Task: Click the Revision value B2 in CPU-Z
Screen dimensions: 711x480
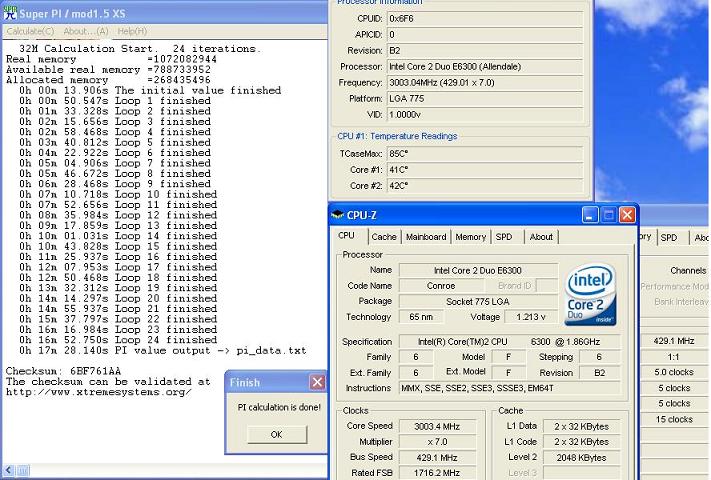Action: click(x=599, y=373)
